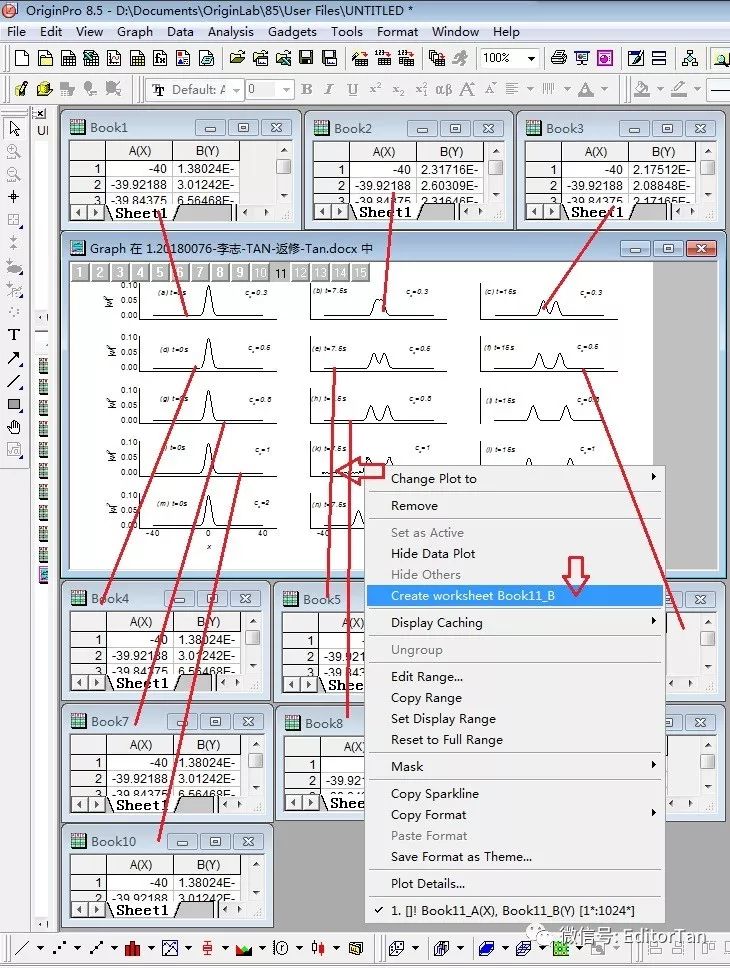The width and height of the screenshot is (730, 968).
Task: Select the A(X) column header in Book1
Action: pos(140,151)
